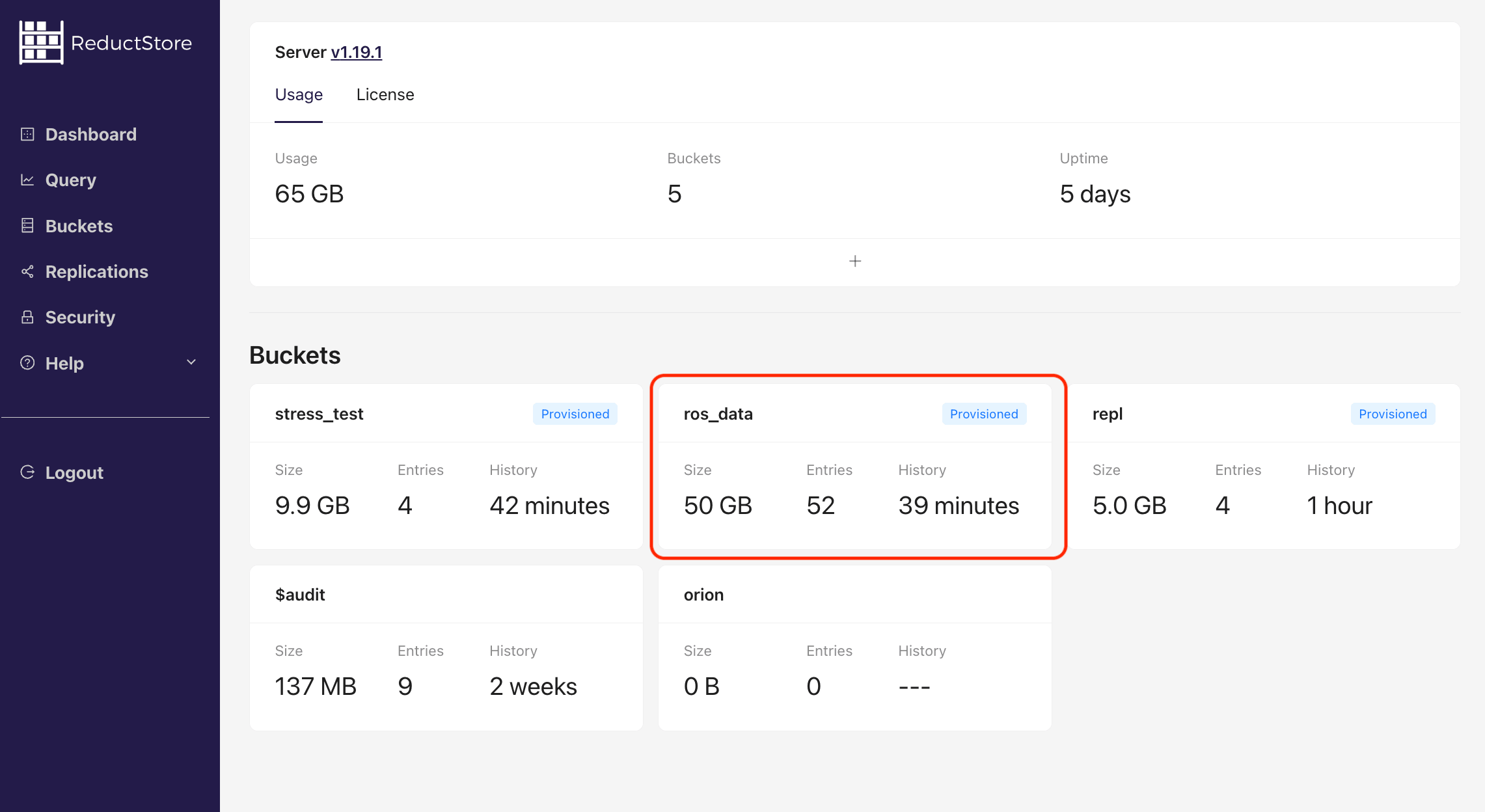The width and height of the screenshot is (1485, 812).
Task: Click the 2 weeks history value
Action: click(533, 686)
